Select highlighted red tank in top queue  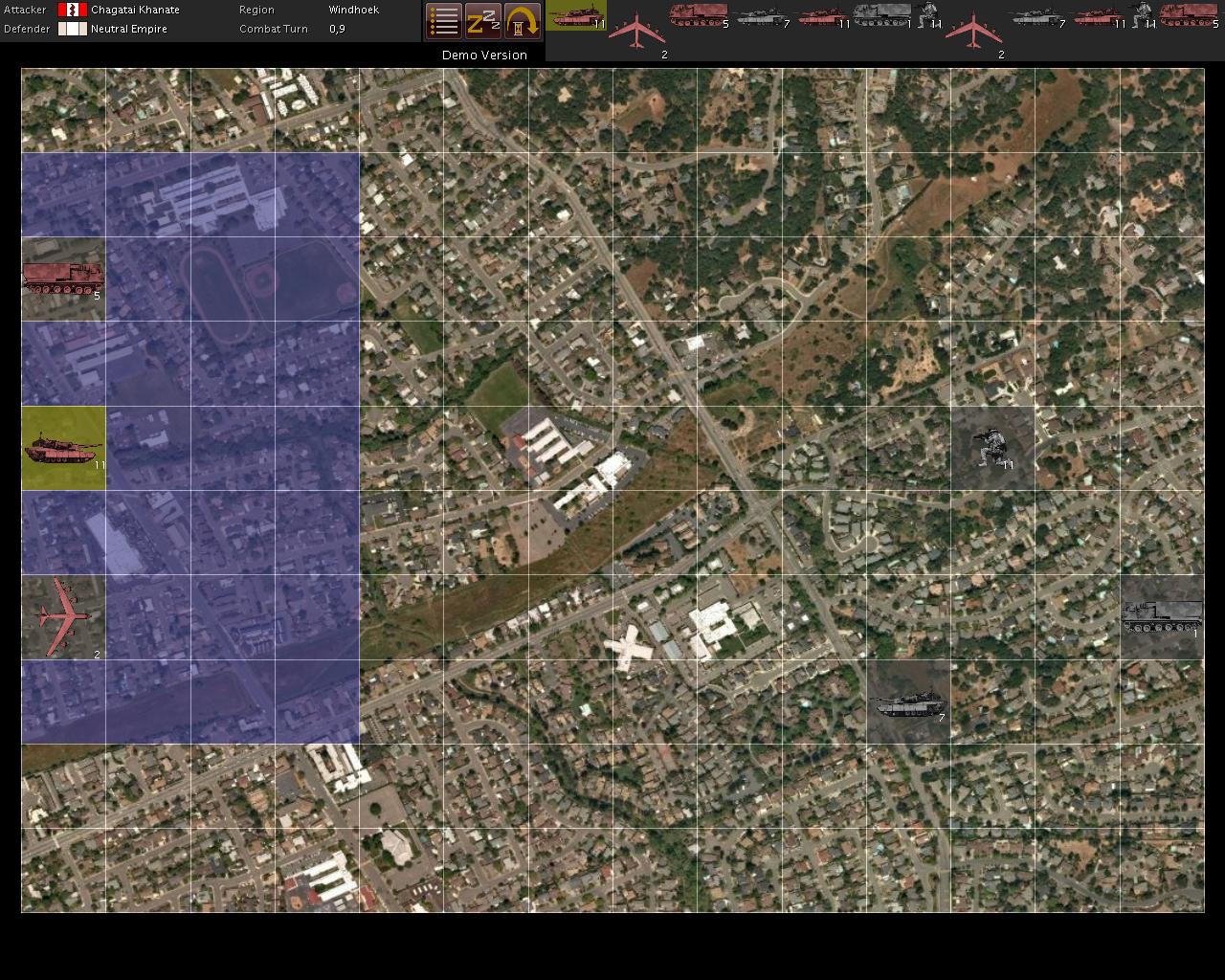click(576, 16)
